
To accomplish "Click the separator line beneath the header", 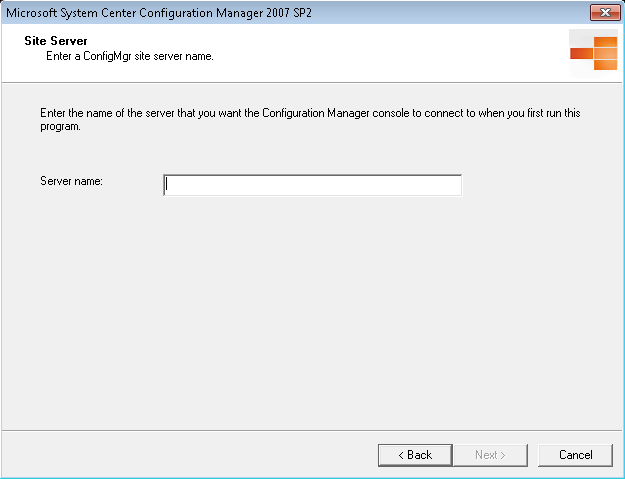I will coord(312,83).
